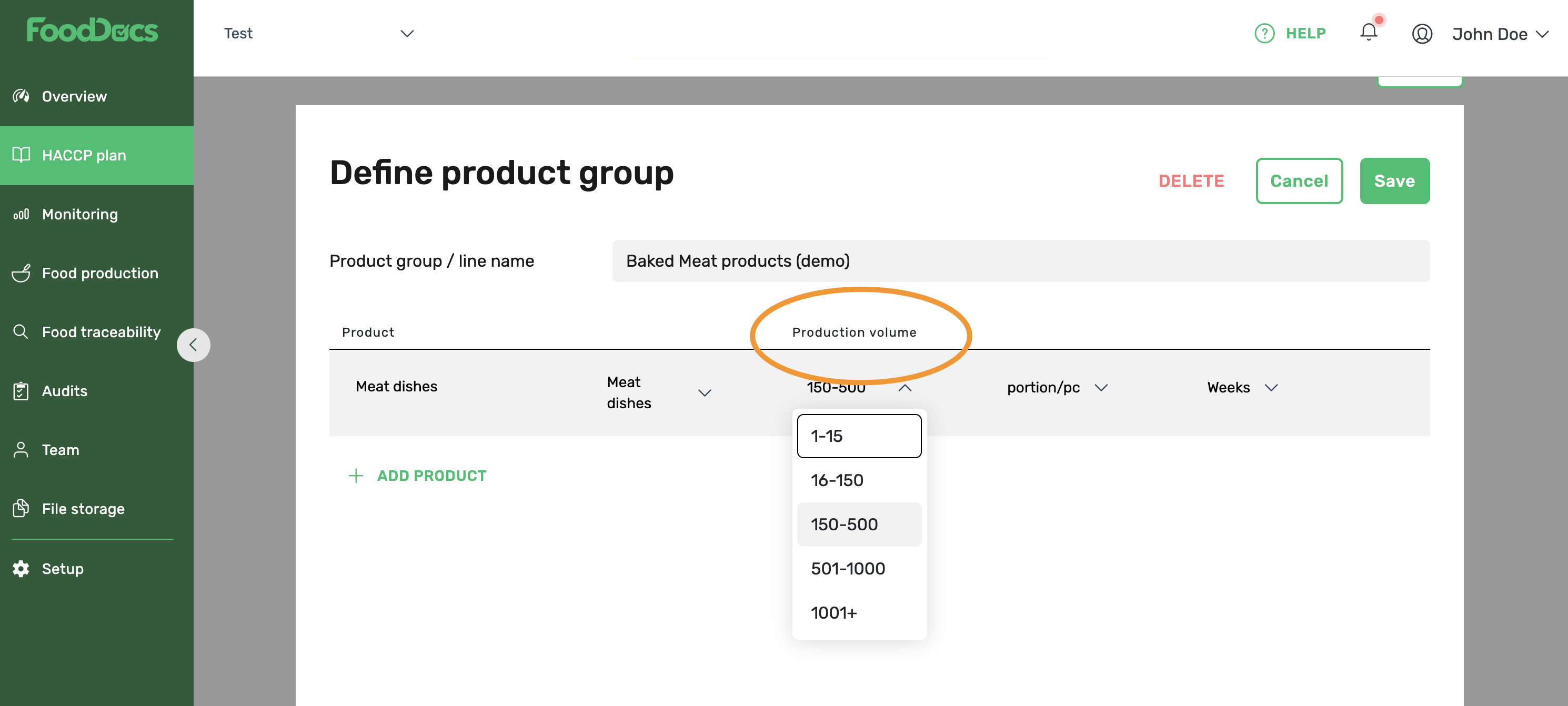1568x706 pixels.
Task: Click the Define product group heading
Action: tap(501, 174)
